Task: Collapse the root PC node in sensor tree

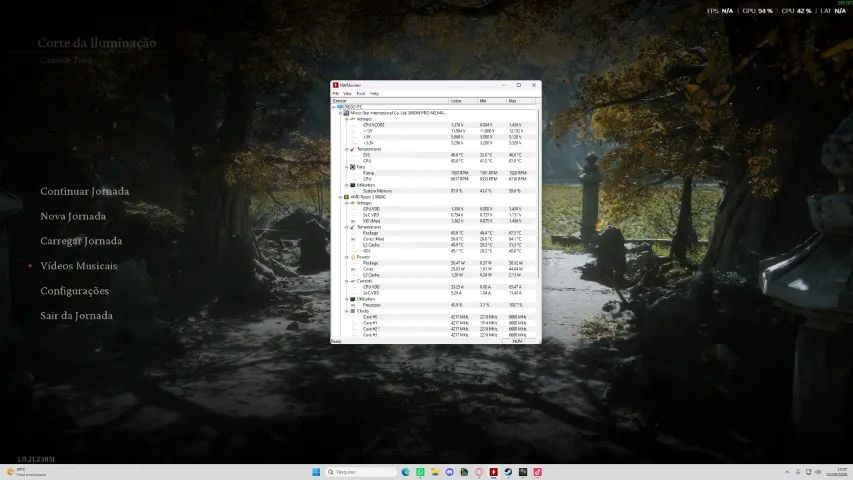Action: click(335, 107)
